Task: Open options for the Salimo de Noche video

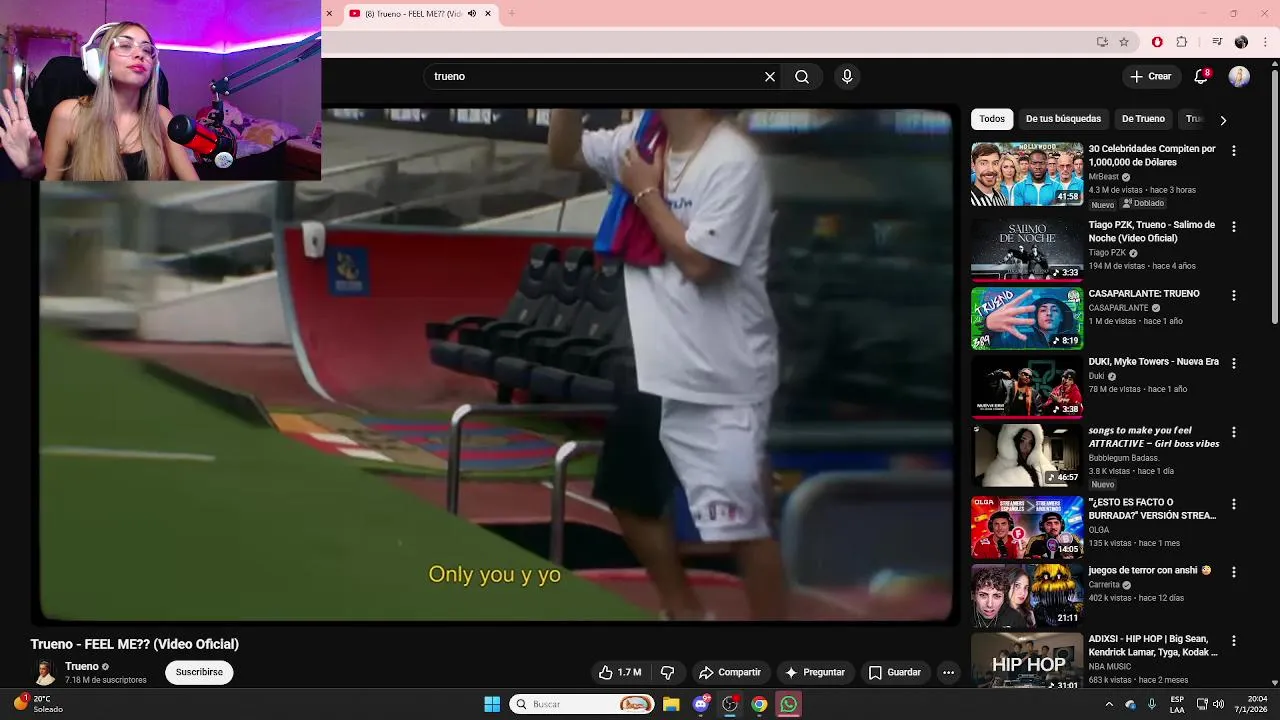Action: 1233,227
